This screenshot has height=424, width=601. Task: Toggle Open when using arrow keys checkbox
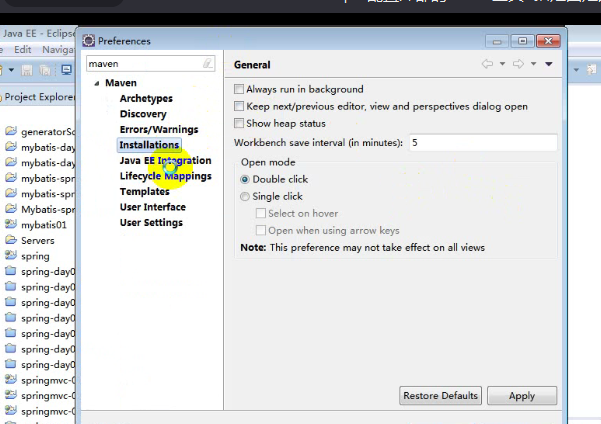click(x=261, y=230)
